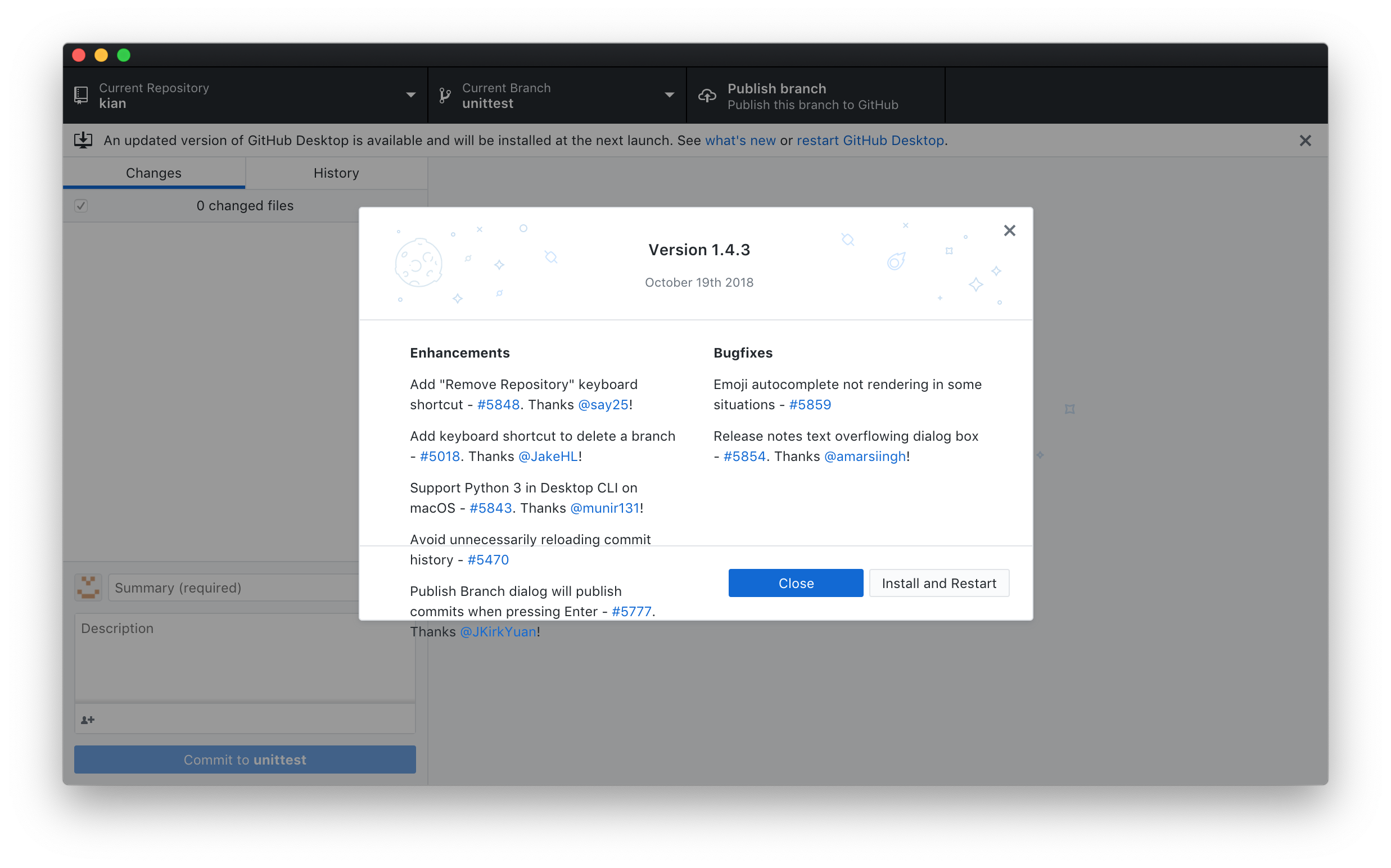Open @JakeHL contributor link
This screenshot has width=1391, height=868.
pos(548,456)
